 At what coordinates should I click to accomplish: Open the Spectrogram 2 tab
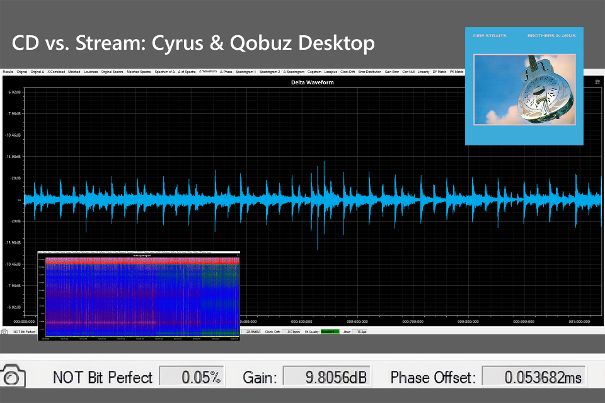click(x=270, y=71)
